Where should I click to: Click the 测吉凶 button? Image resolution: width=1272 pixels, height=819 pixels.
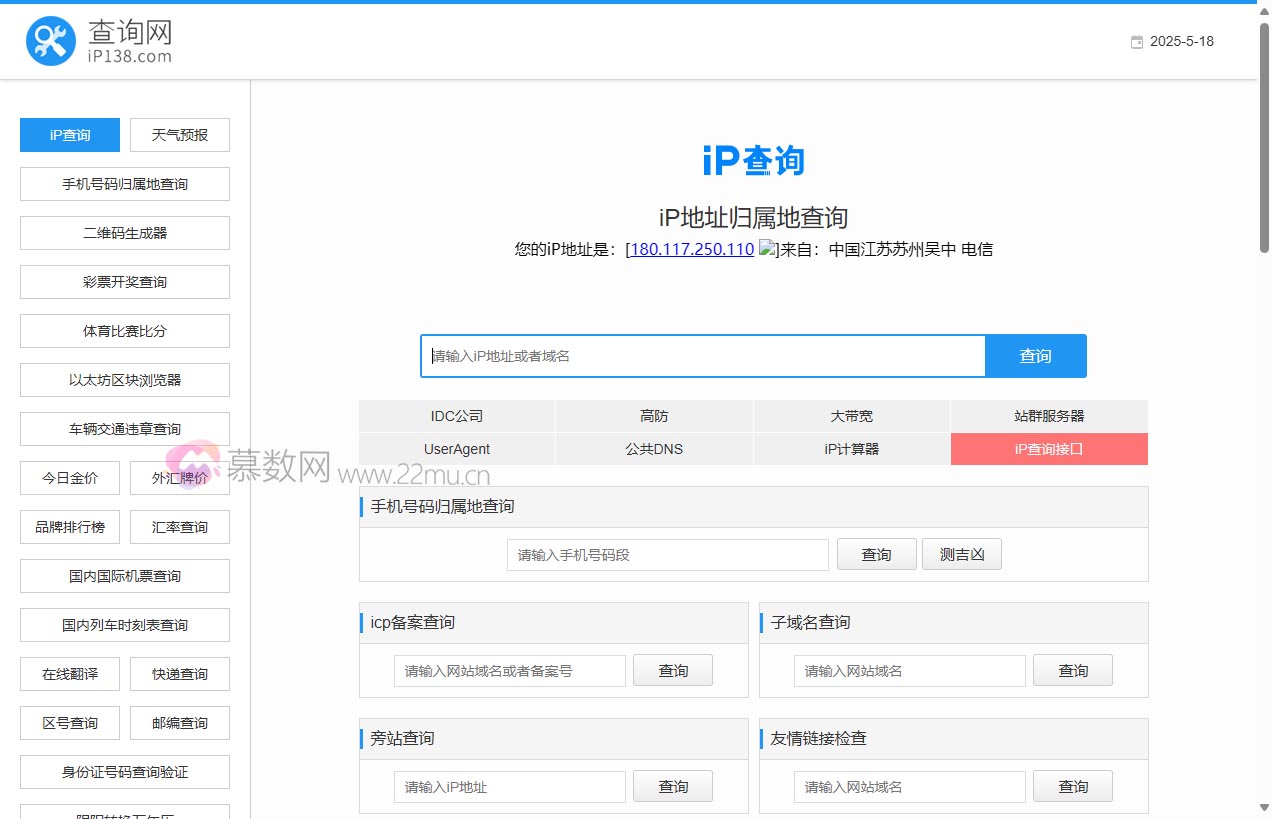tap(961, 554)
